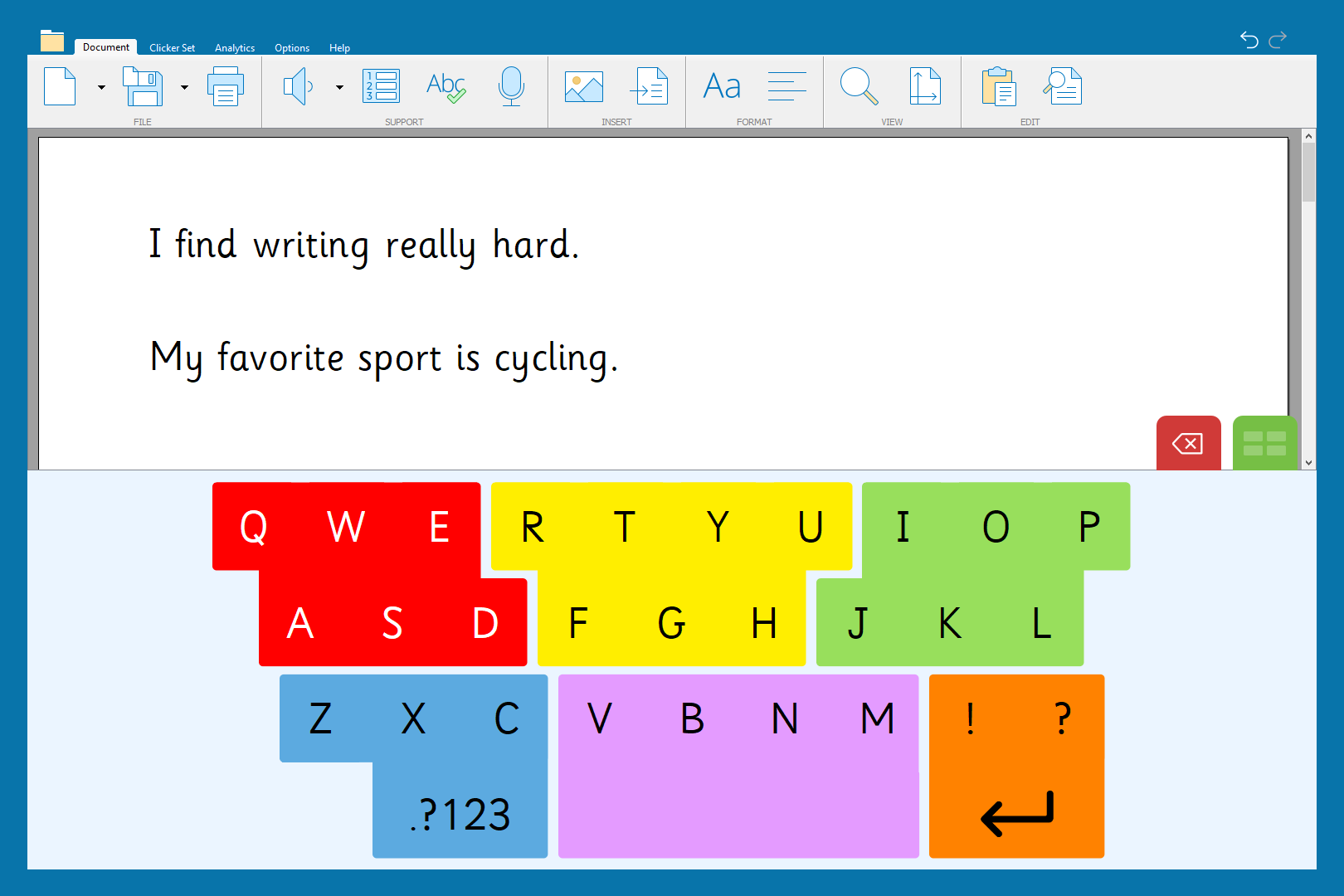Click the clipboard Paste icon
The height and width of the screenshot is (896, 1344).
tap(998, 86)
